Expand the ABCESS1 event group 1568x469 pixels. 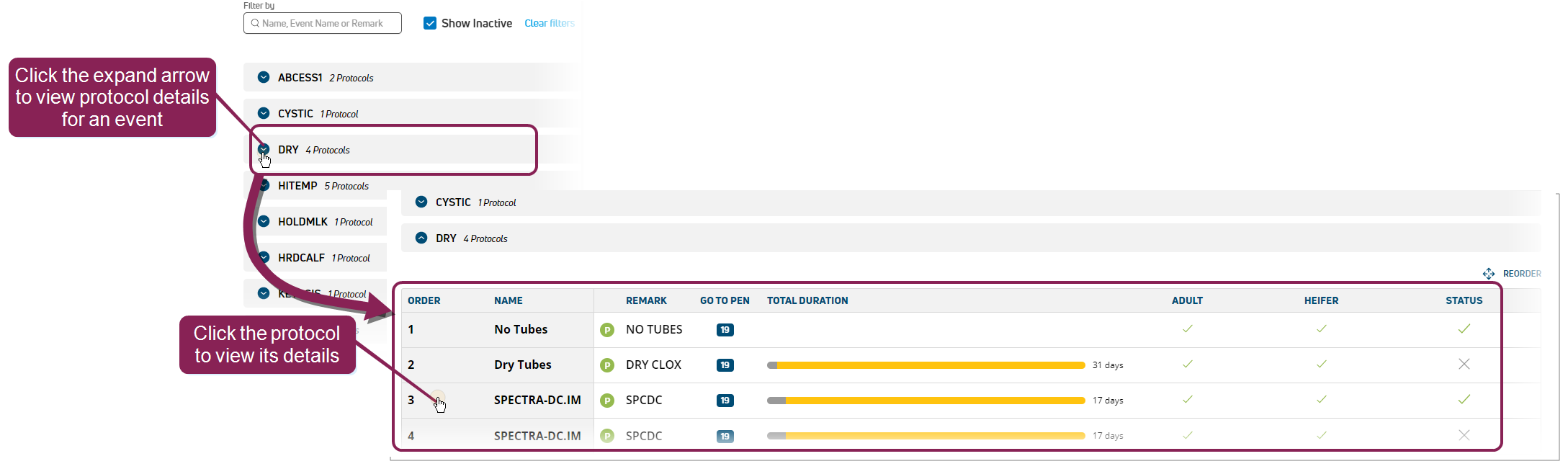(x=264, y=77)
